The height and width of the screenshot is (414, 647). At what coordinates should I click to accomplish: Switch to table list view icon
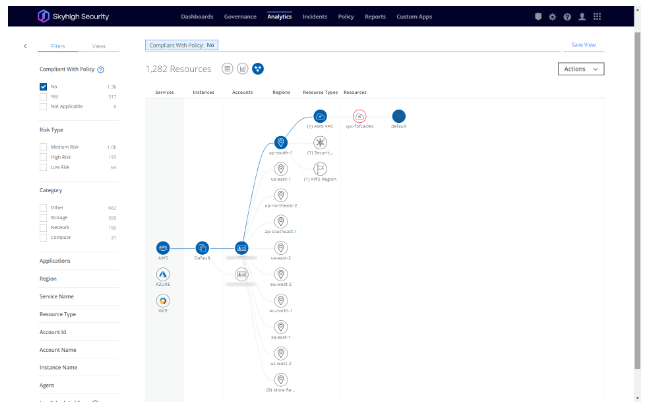[x=227, y=69]
